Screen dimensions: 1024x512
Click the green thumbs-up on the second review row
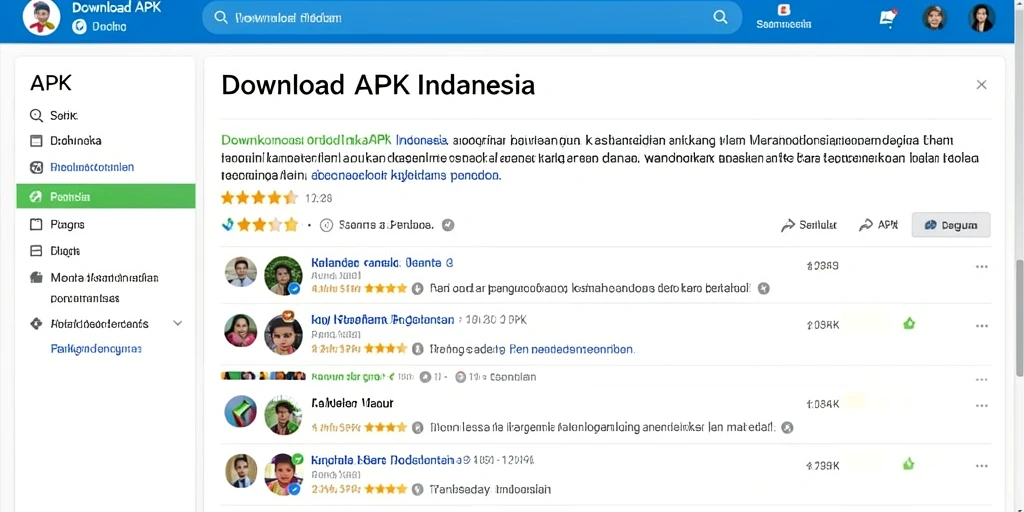[909, 323]
